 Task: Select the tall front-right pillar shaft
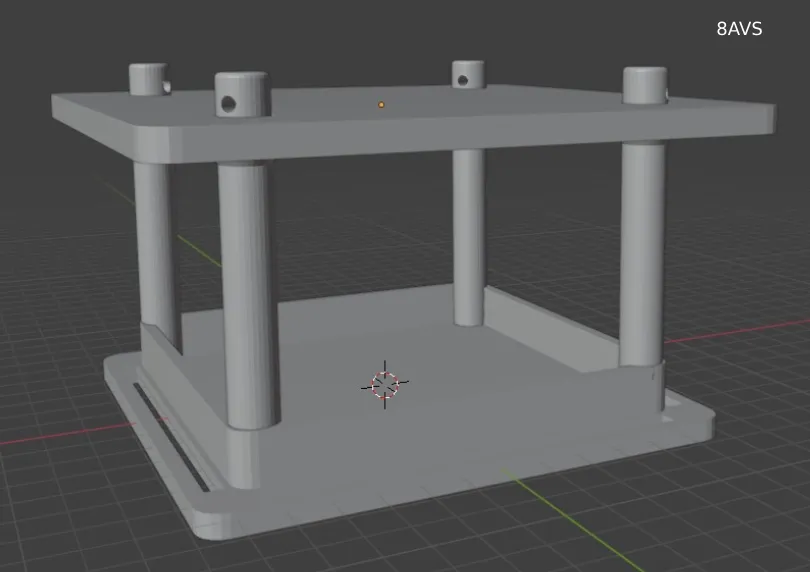coord(642,250)
